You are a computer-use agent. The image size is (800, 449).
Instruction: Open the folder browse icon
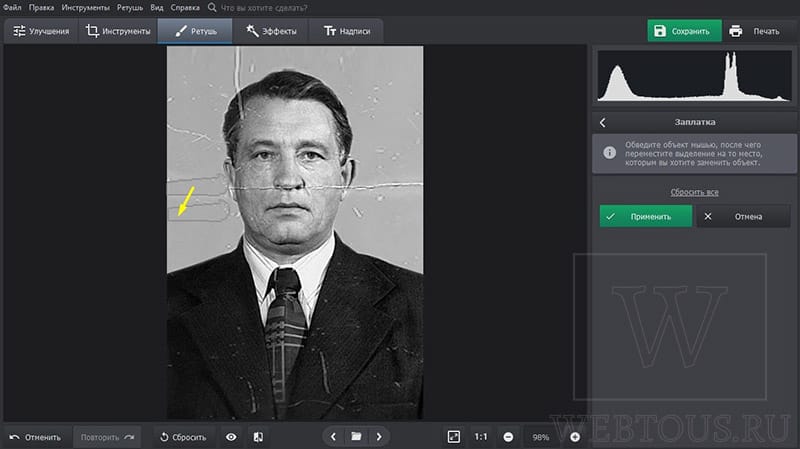(x=356, y=436)
